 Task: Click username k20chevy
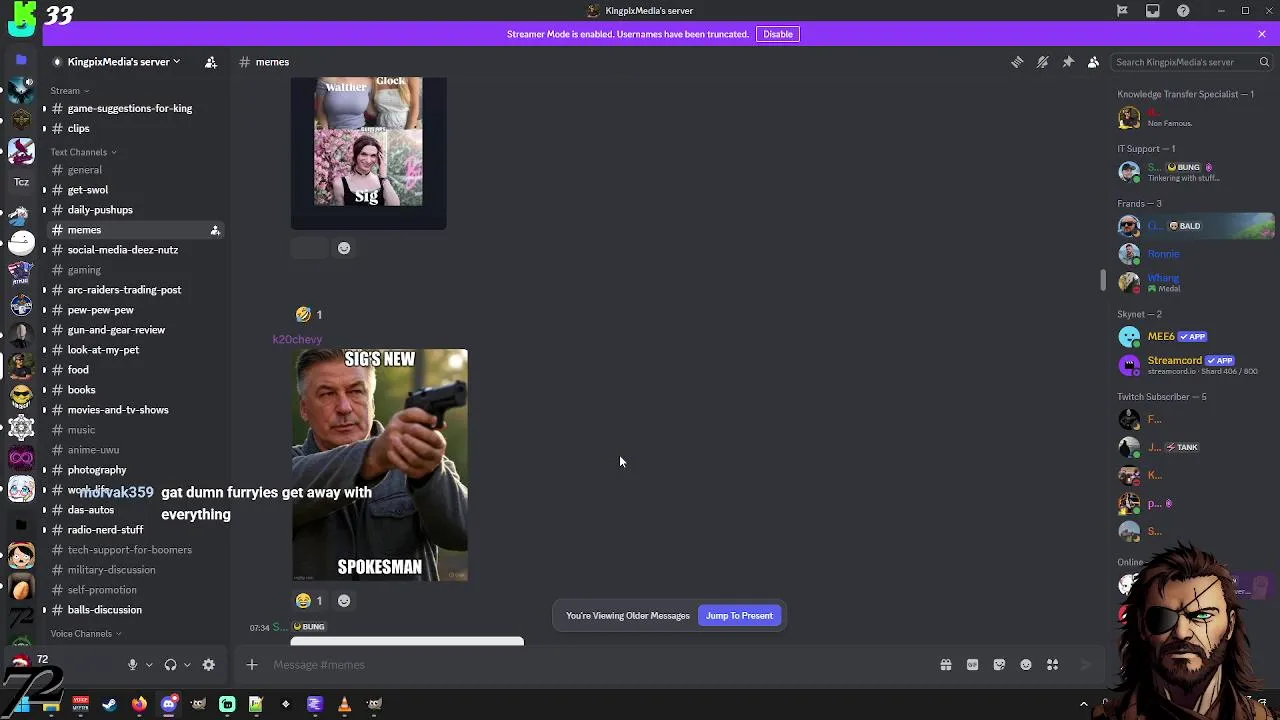(x=297, y=339)
